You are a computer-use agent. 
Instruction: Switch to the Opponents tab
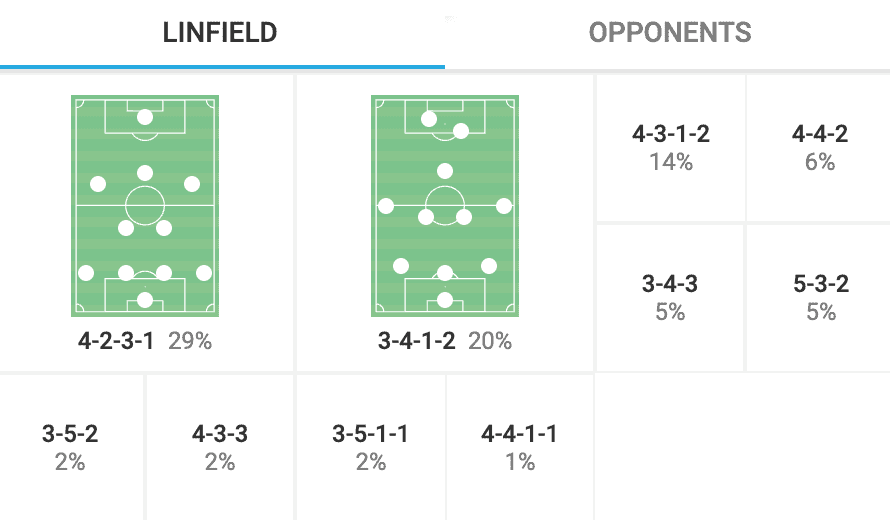669,33
